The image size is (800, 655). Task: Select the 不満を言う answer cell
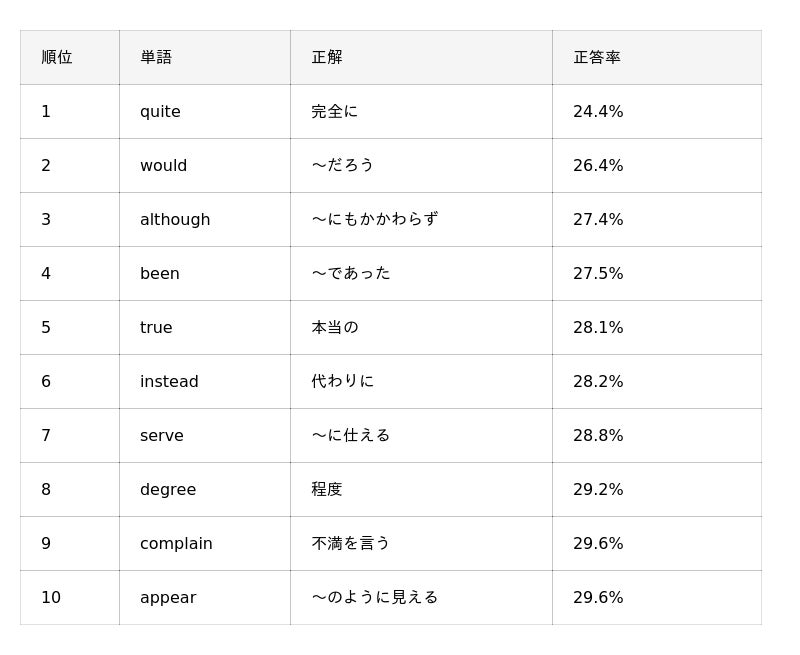[421, 544]
